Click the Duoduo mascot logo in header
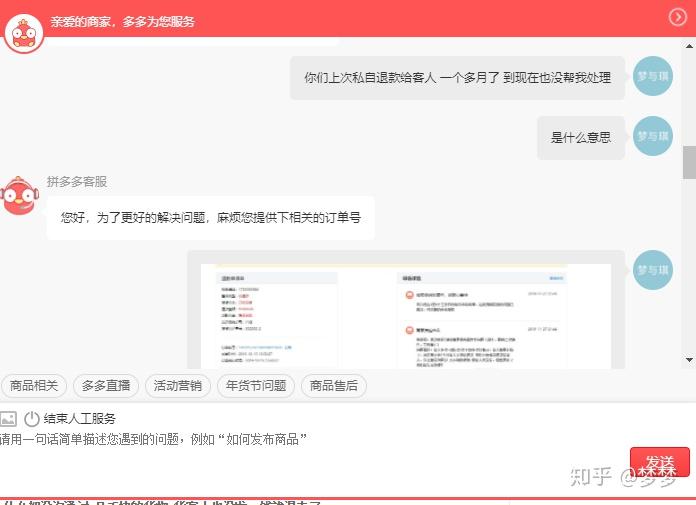696x505 pixels. 24,33
